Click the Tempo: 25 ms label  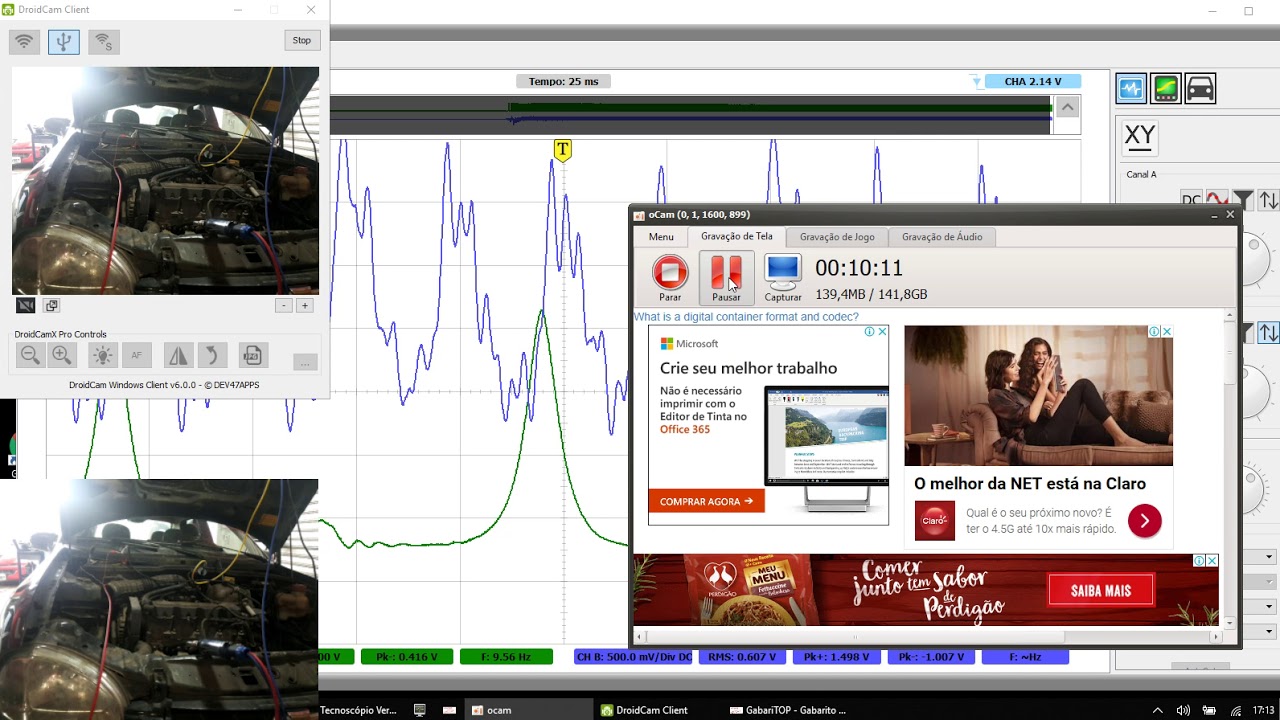(564, 81)
